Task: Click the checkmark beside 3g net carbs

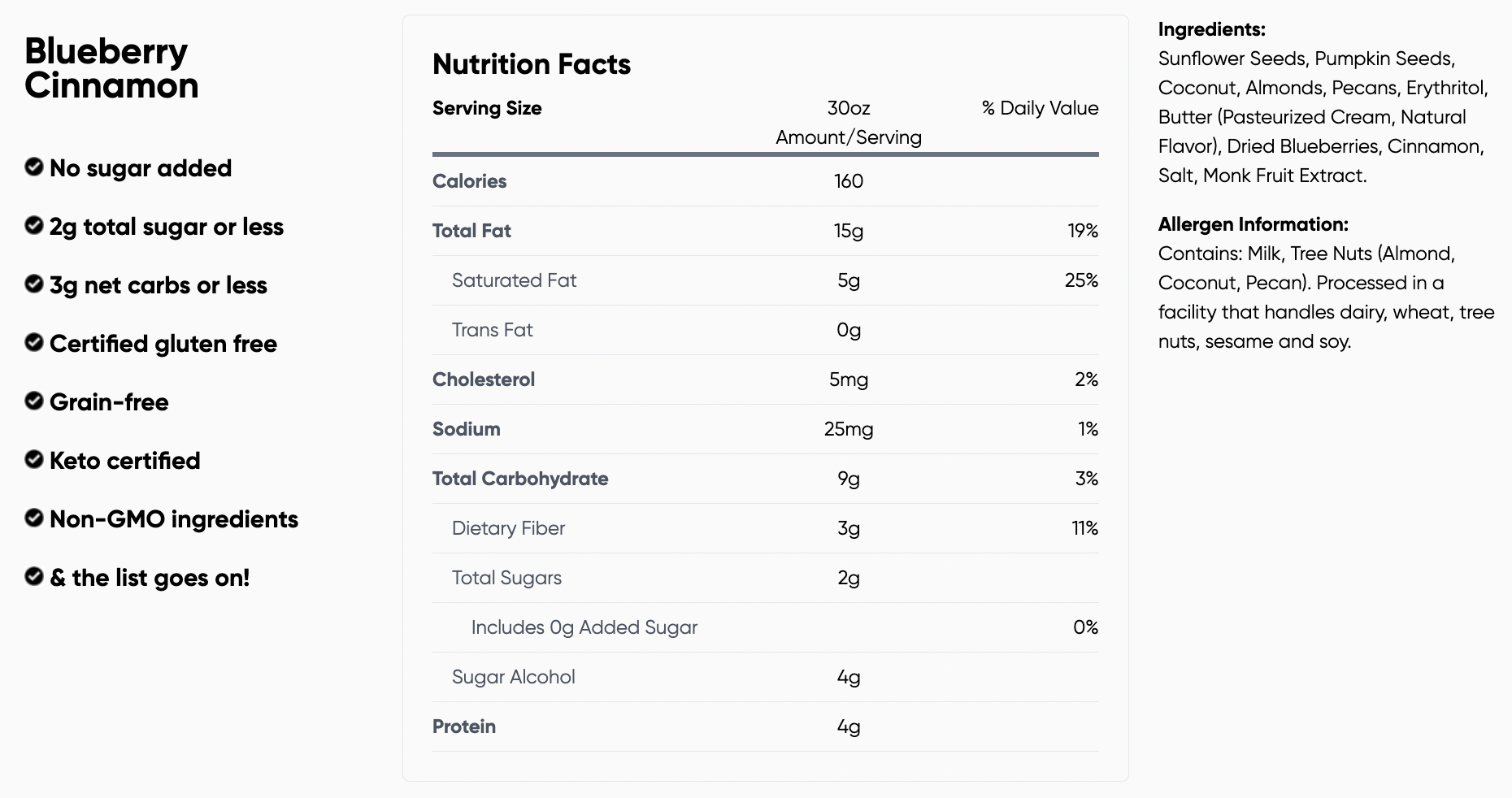Action: pos(34,284)
